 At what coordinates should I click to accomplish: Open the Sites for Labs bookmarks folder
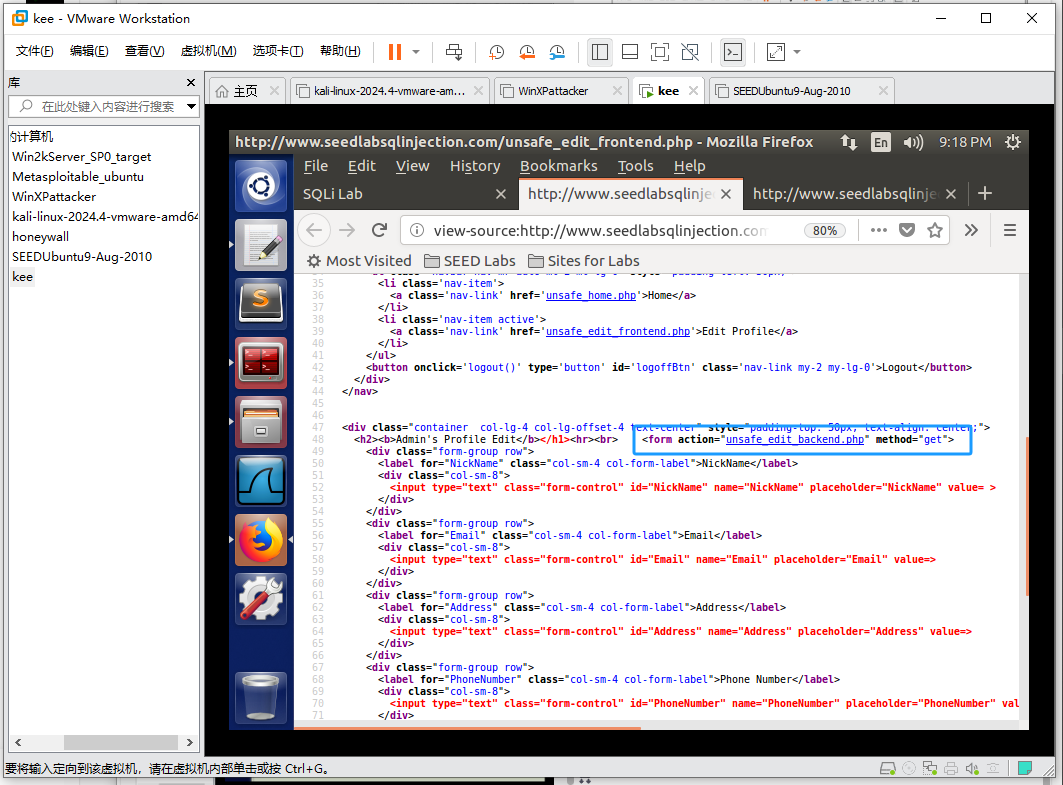tap(584, 261)
